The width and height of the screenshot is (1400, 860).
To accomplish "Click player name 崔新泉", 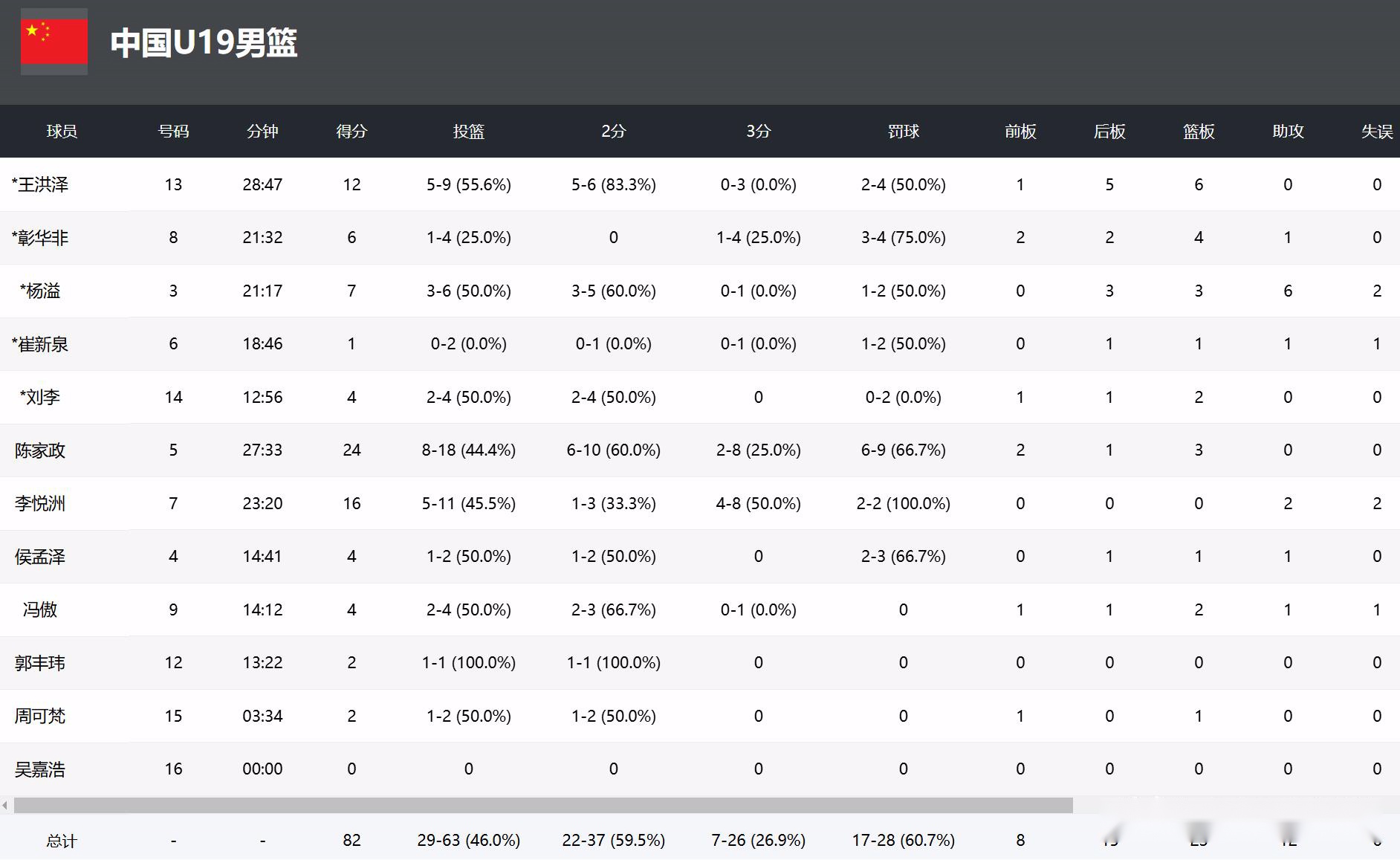I will pyautogui.click(x=42, y=344).
